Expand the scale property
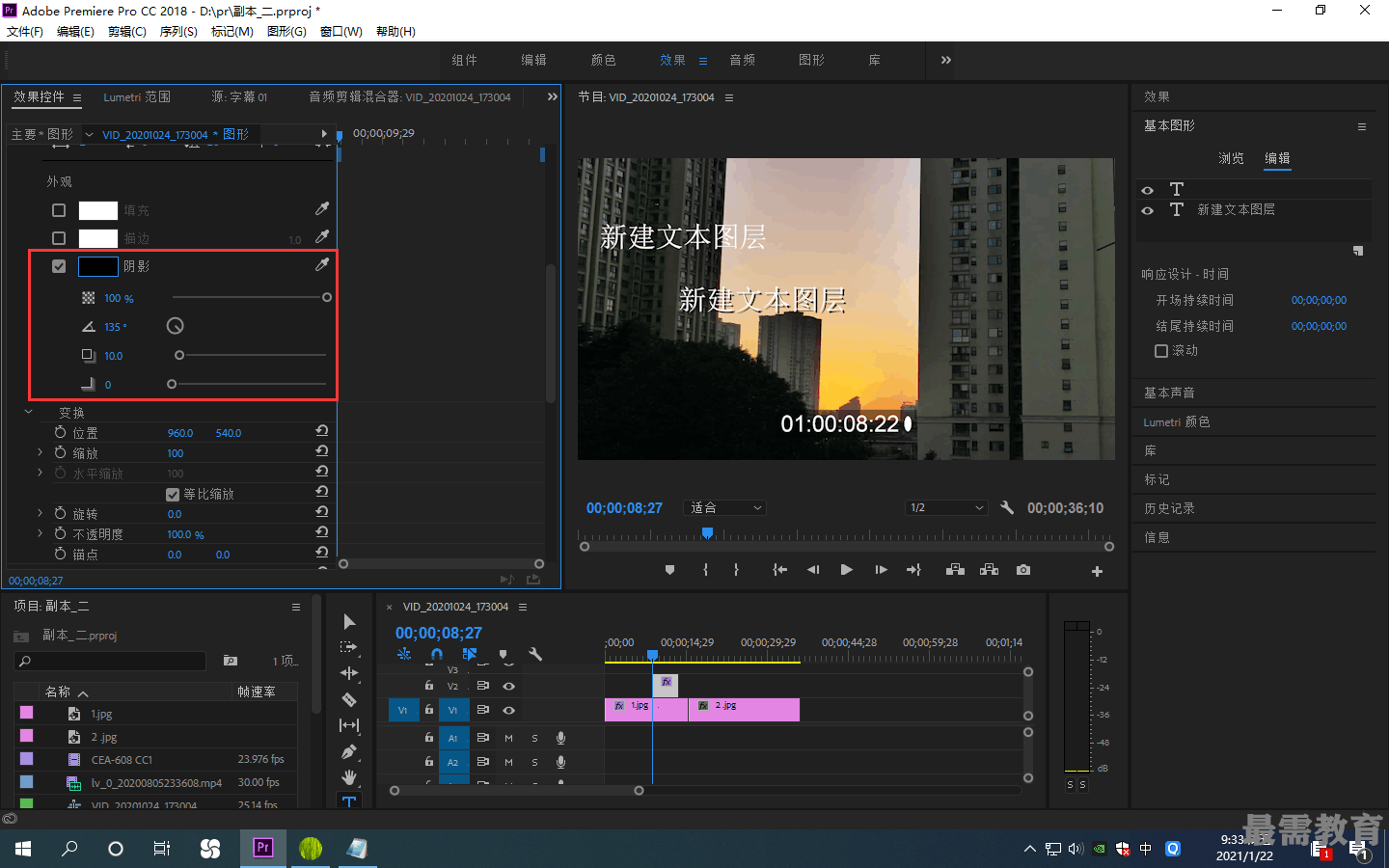Screen dimensions: 1389x868 coord(41,452)
